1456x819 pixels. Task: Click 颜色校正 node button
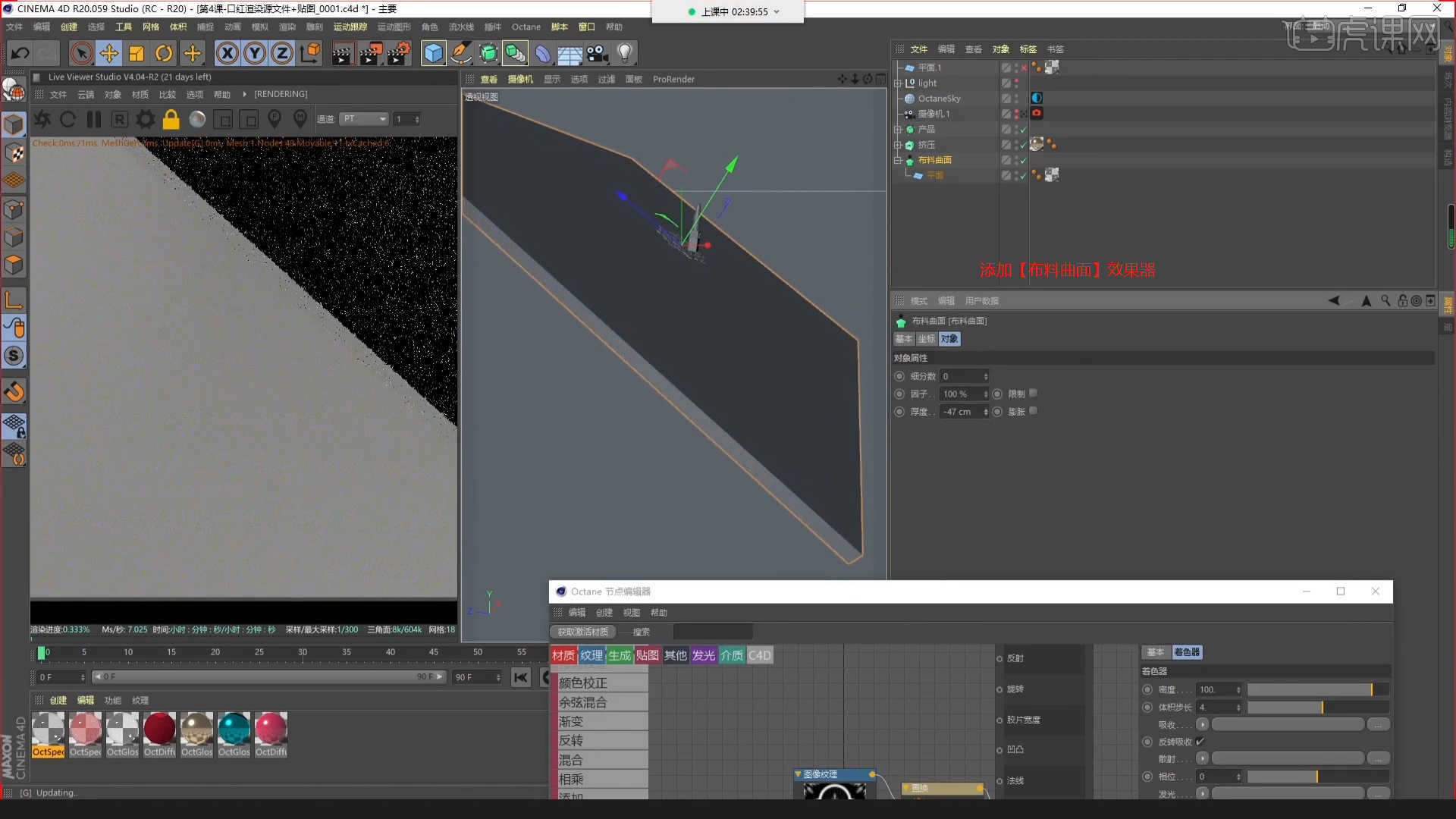603,683
